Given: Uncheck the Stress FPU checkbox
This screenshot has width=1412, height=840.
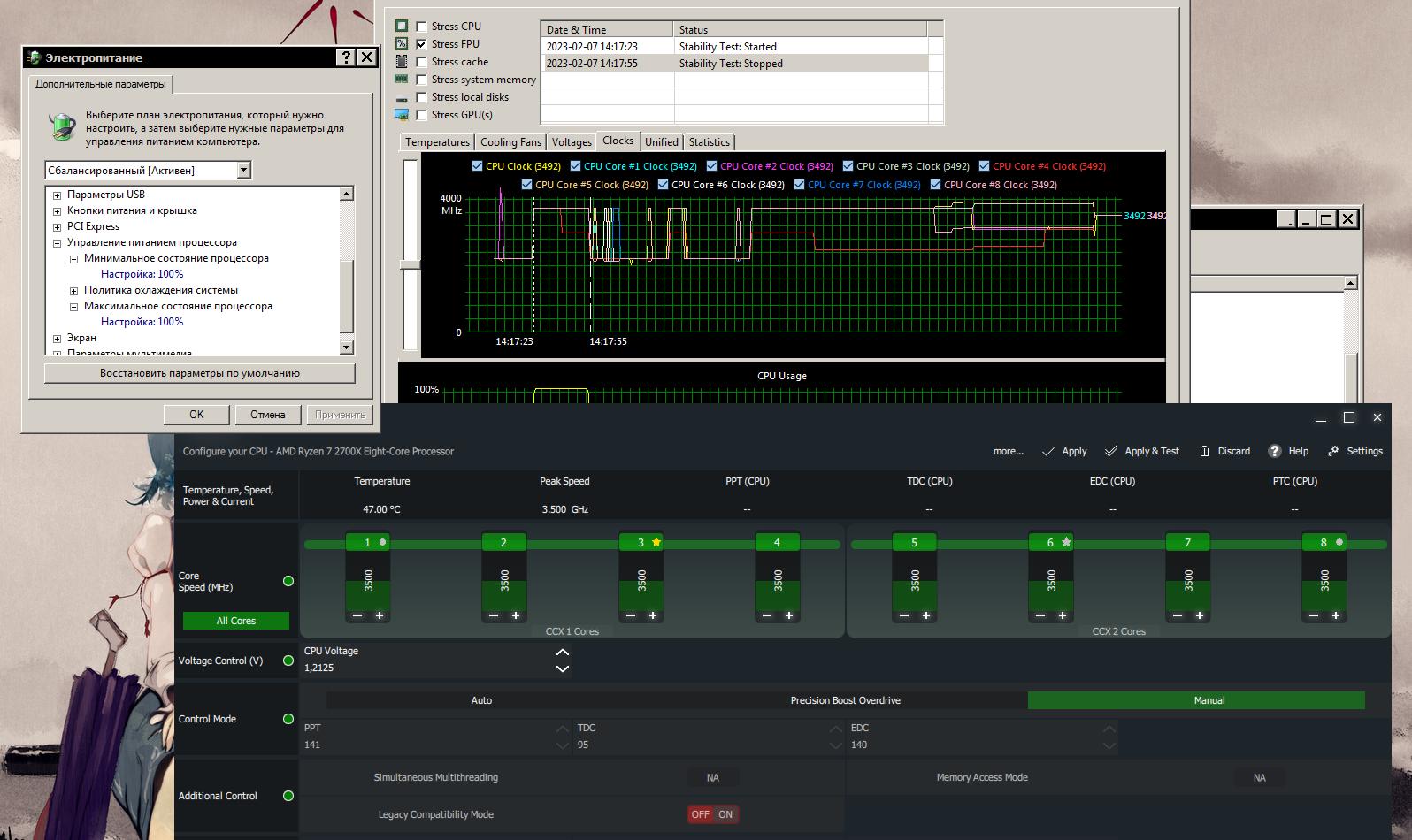Looking at the screenshot, I should (421, 44).
